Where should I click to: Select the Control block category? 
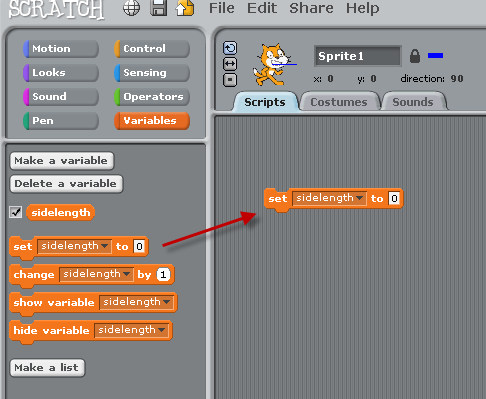click(x=152, y=49)
